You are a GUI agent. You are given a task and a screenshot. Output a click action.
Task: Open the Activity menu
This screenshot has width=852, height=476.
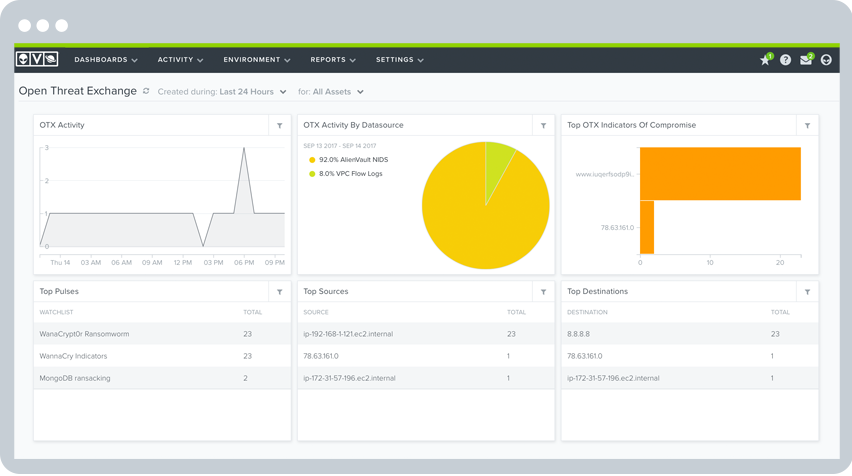180,60
